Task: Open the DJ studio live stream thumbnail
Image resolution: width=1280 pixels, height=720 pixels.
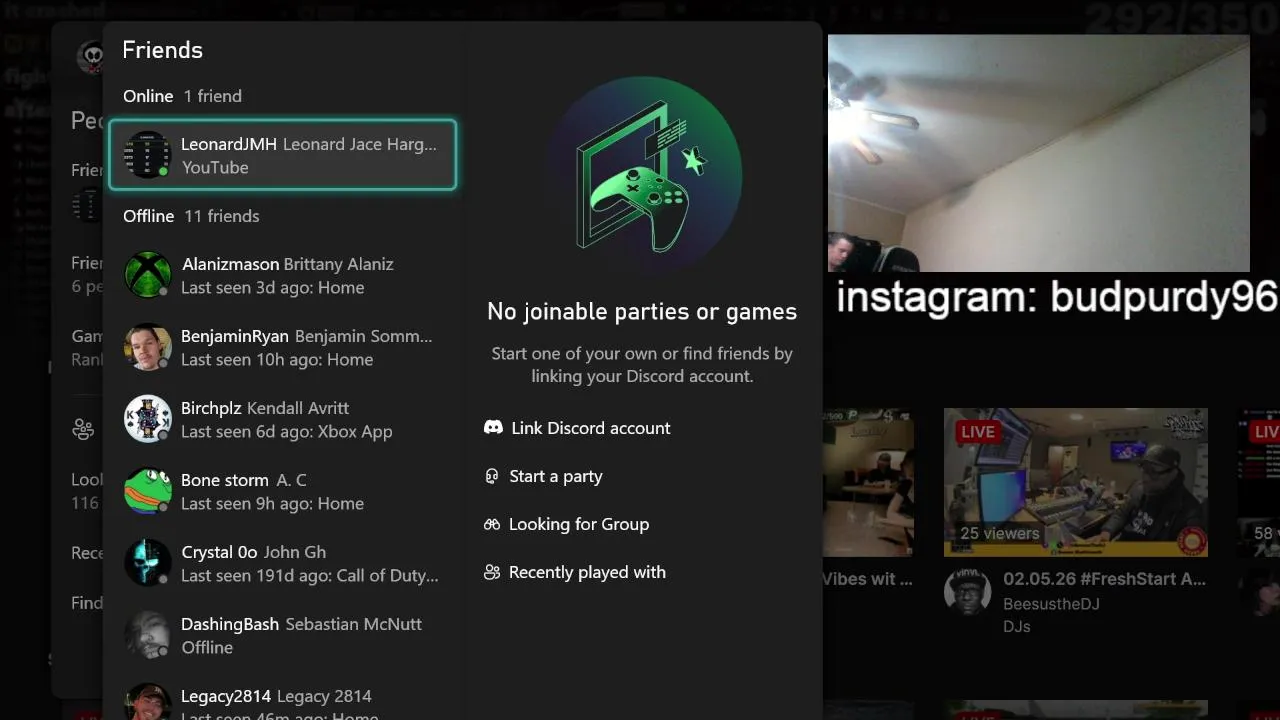Action: (x=1076, y=482)
